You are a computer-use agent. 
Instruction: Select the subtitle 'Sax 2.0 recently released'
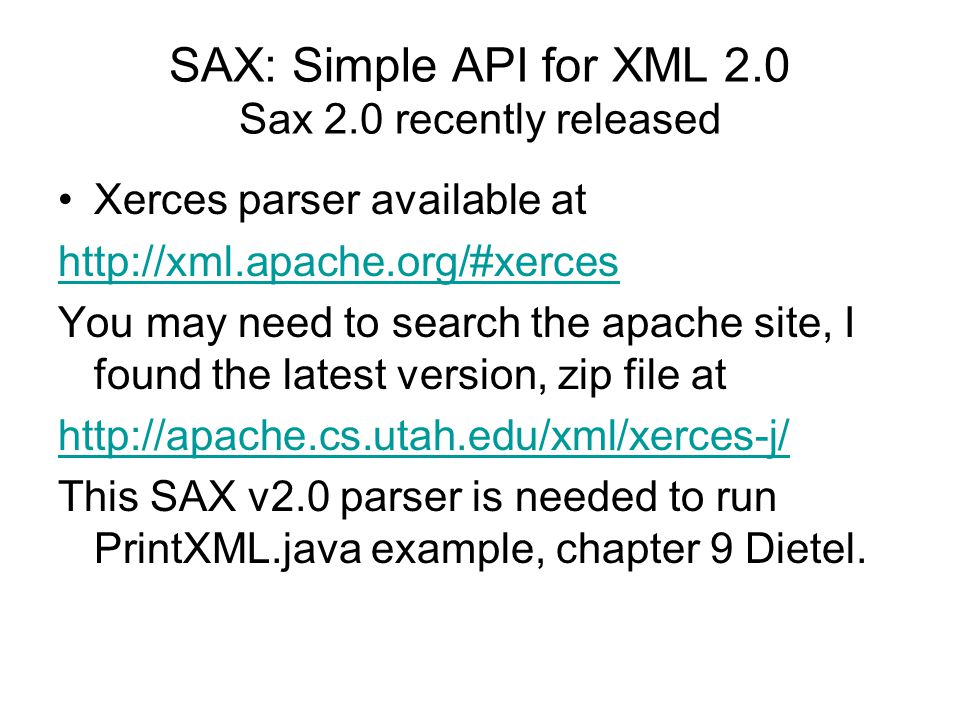pyautogui.click(x=479, y=119)
